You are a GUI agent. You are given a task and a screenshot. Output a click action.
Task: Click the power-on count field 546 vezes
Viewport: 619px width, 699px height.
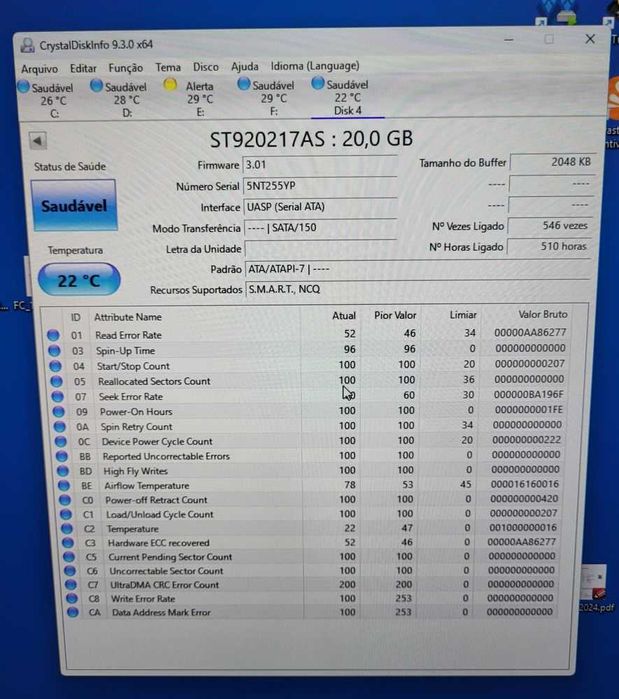click(551, 226)
